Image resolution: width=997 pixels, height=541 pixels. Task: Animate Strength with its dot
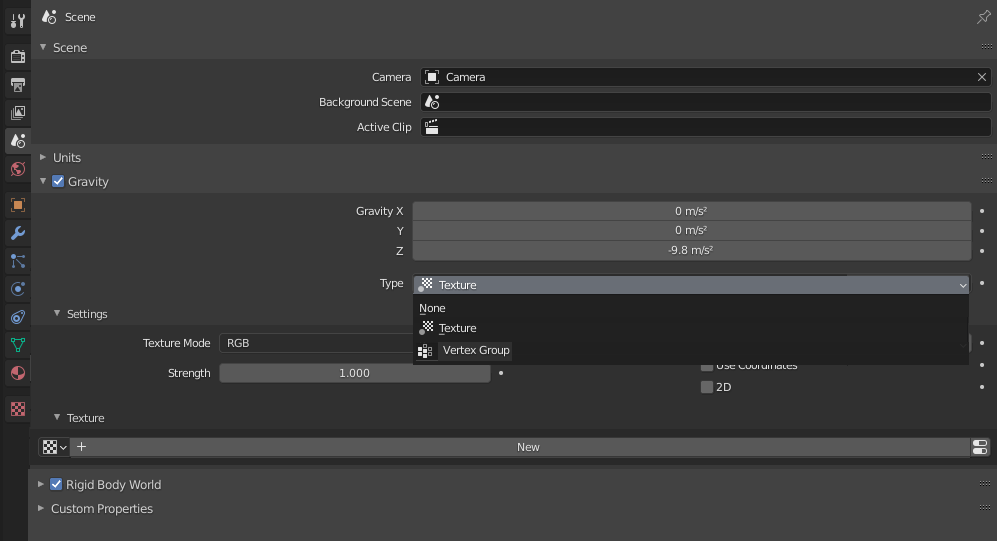501,373
